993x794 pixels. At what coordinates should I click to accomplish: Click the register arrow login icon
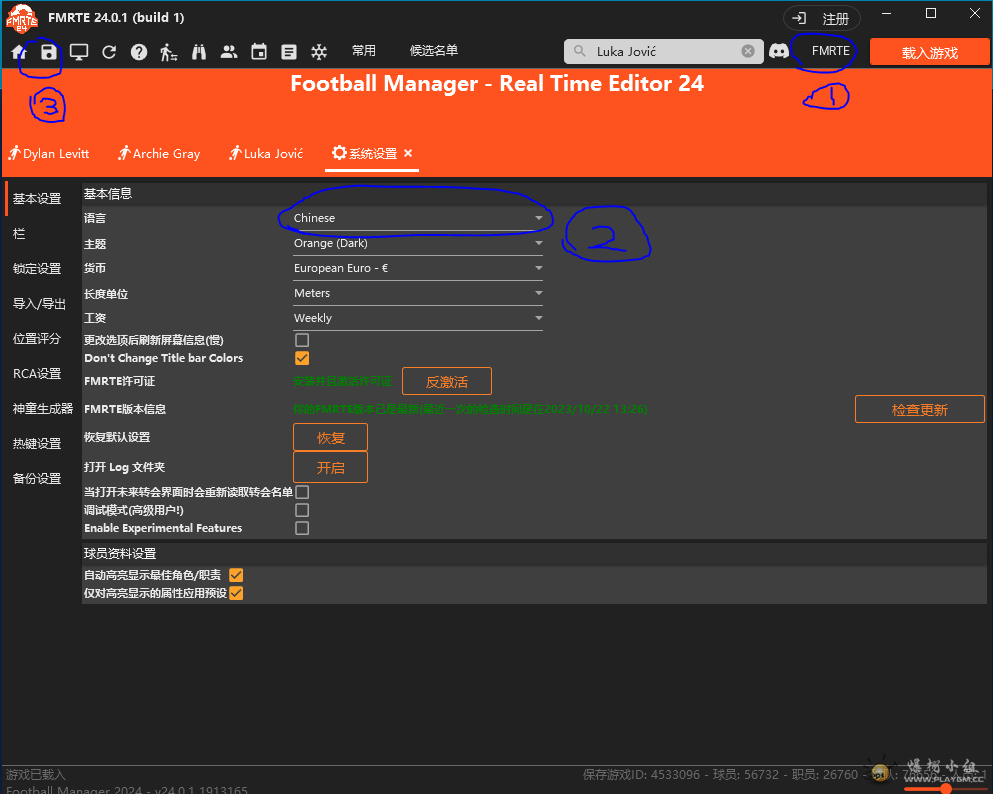[799, 18]
